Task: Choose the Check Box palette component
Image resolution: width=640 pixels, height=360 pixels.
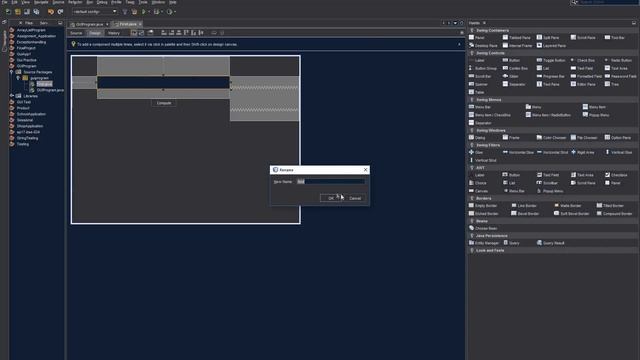Action: coord(582,60)
